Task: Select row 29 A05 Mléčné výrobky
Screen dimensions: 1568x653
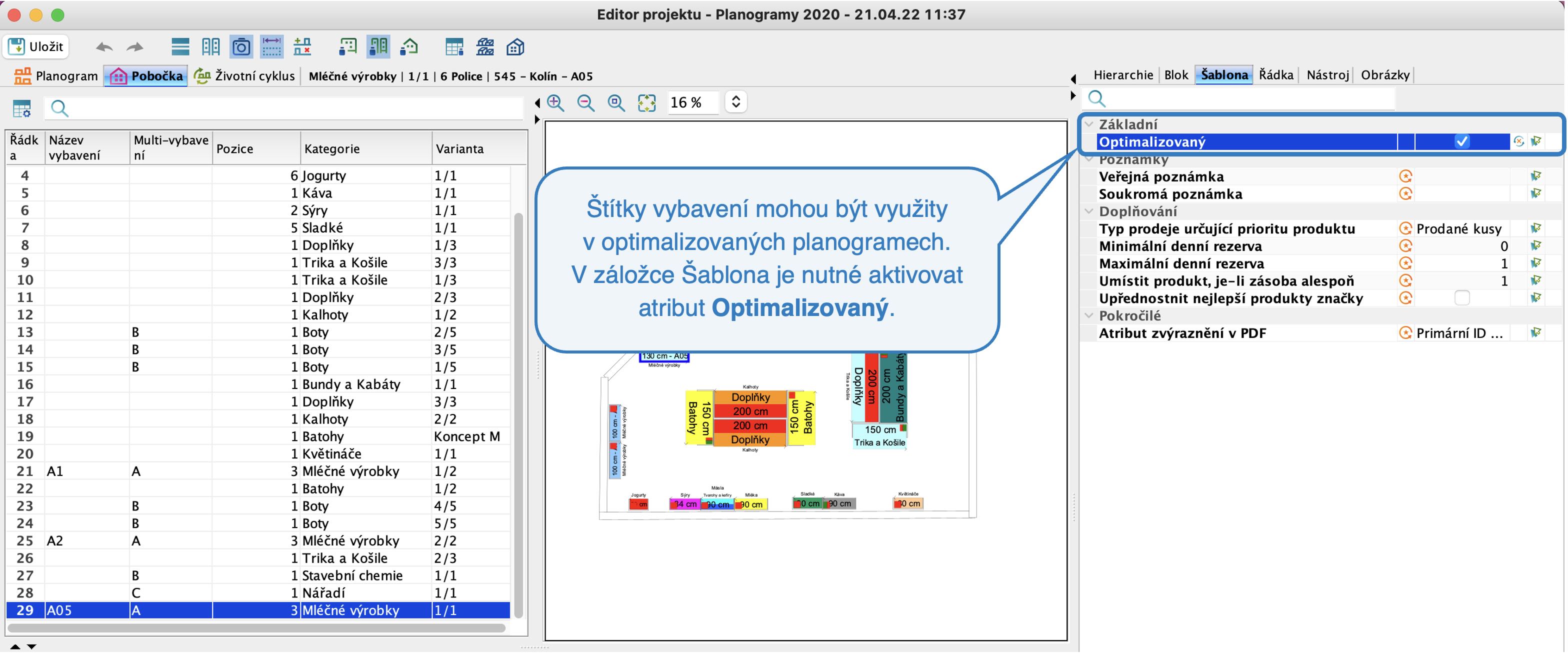Action: pyautogui.click(x=258, y=610)
